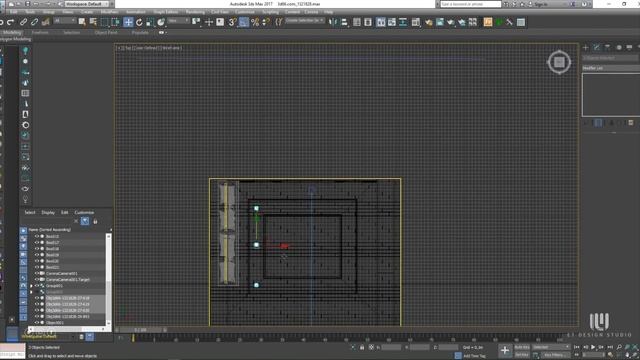Open the Mirror tool
This screenshot has height=360, width=640.
tap(333, 22)
